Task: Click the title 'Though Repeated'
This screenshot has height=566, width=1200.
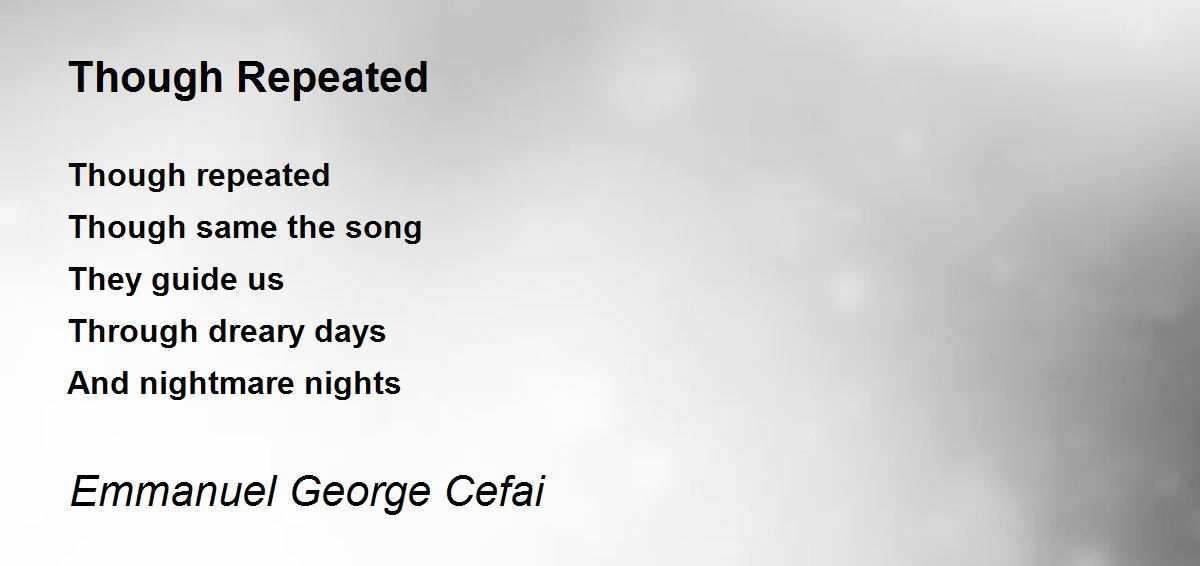Action: coord(248,79)
